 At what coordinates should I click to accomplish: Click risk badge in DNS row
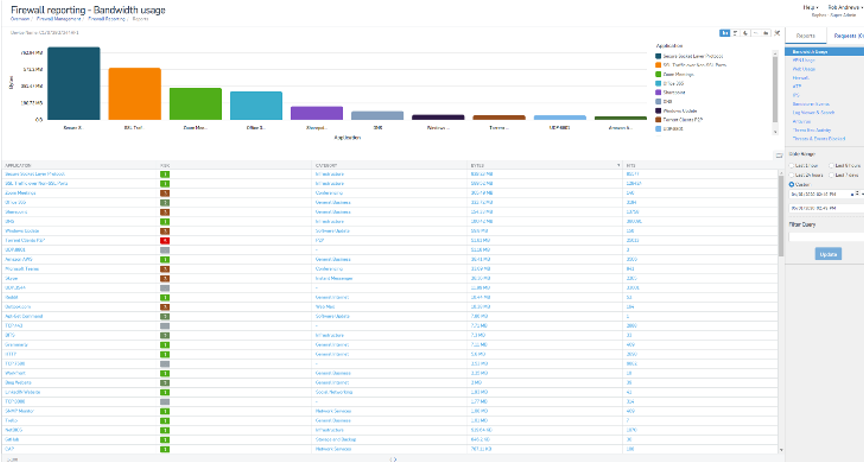pos(164,222)
